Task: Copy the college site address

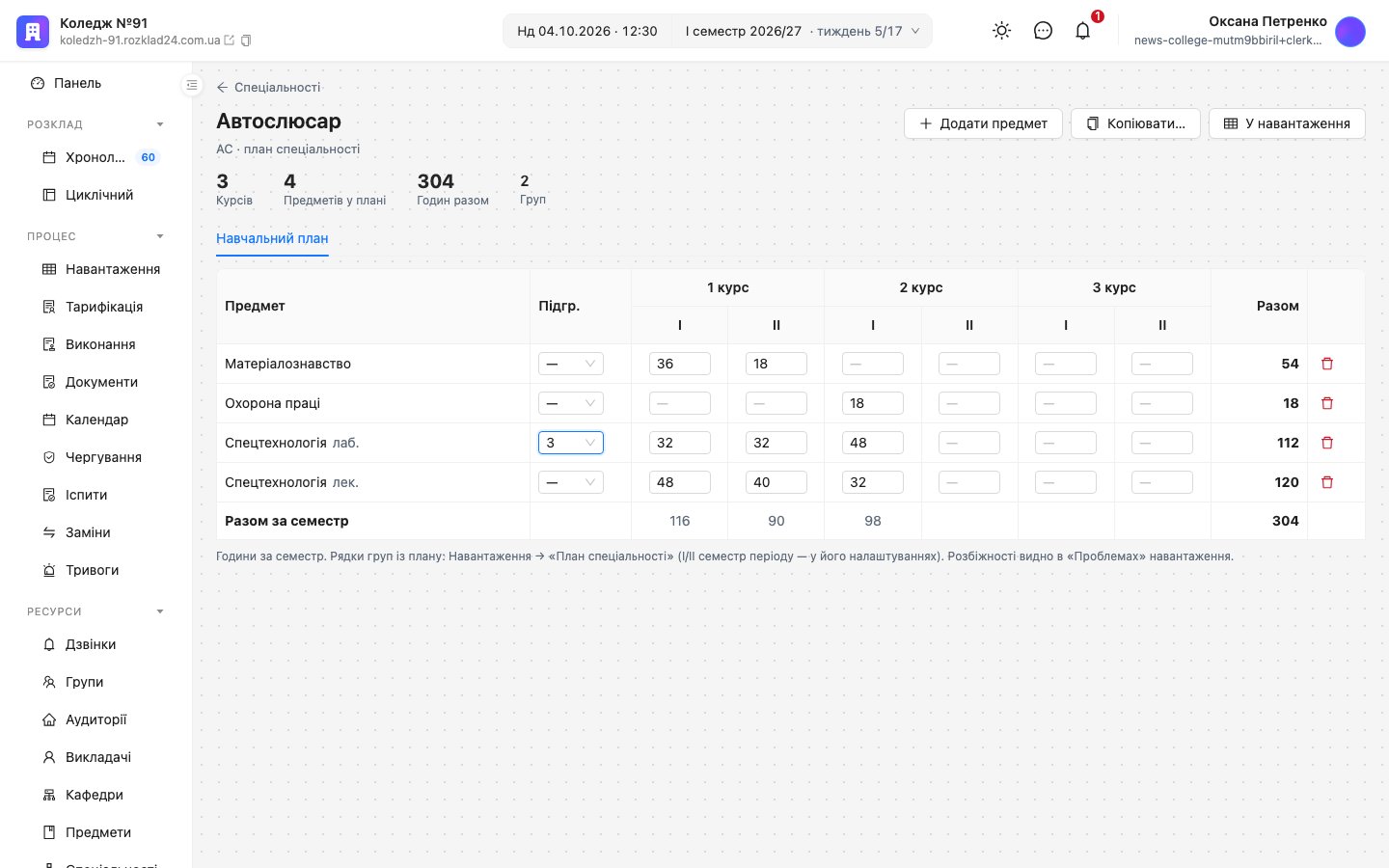Action: coord(246,41)
